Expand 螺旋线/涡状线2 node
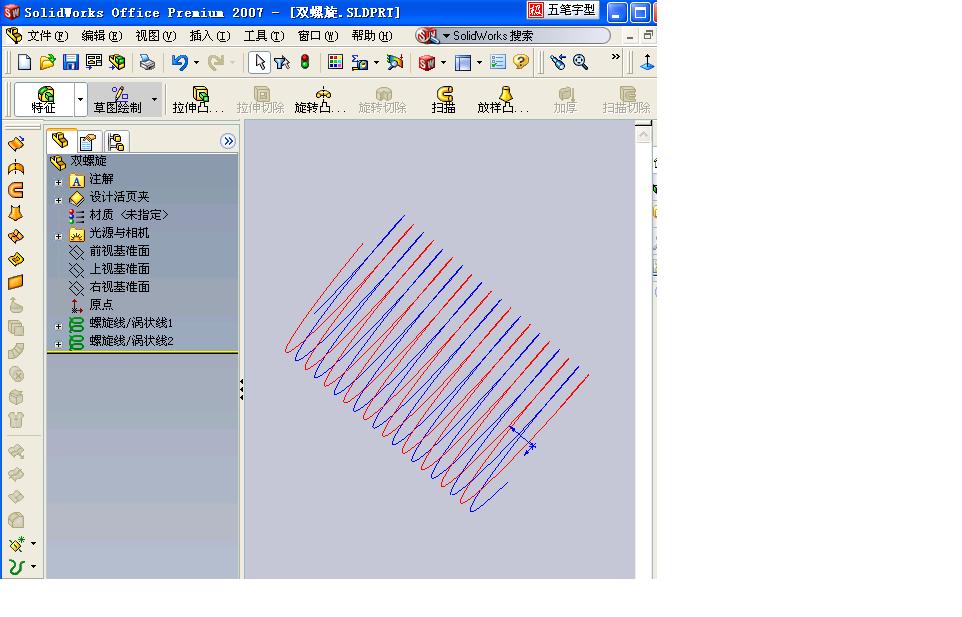Viewport: 962px width, 617px height. click(58, 344)
